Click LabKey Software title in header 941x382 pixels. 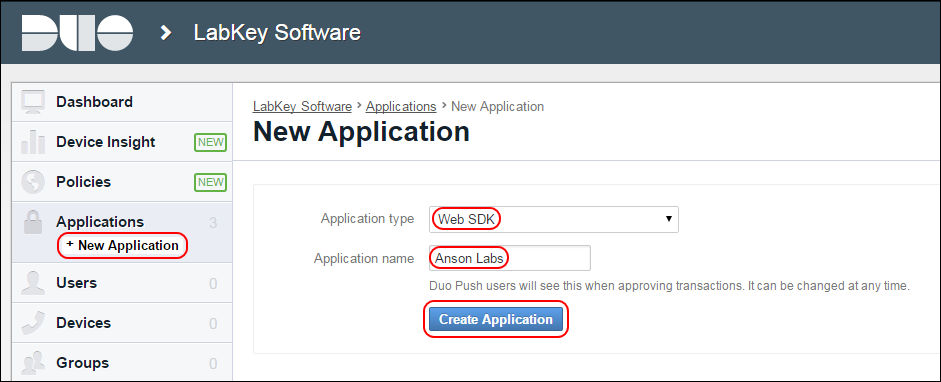277,32
